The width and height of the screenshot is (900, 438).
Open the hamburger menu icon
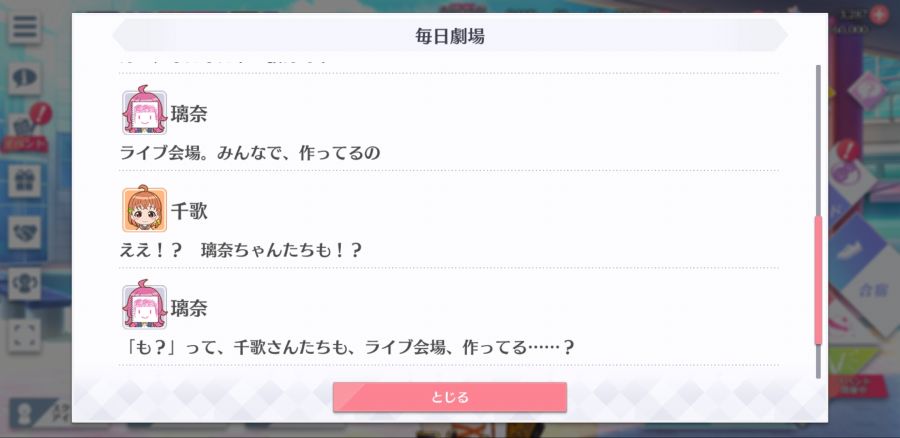(x=24, y=28)
